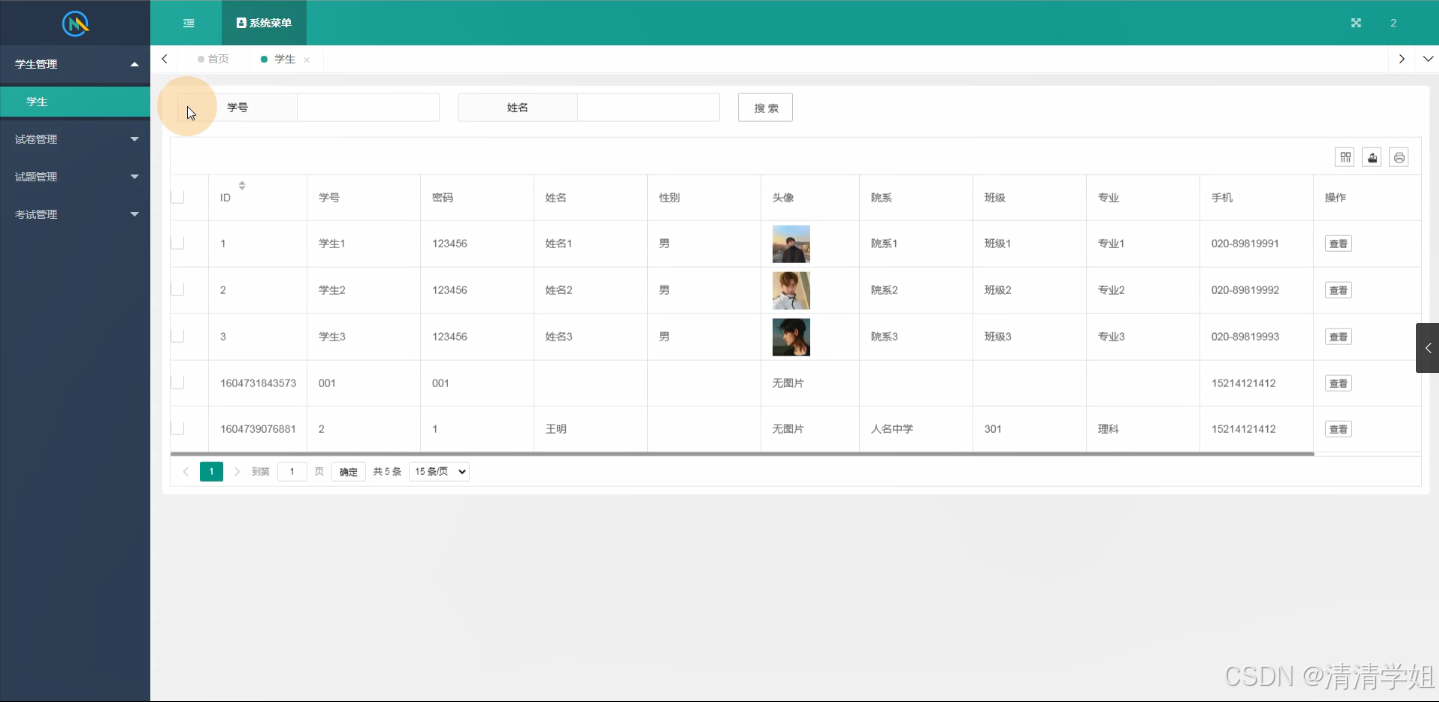This screenshot has width=1439, height=702.
Task: Switch to the 首页 tab
Action: click(x=213, y=59)
